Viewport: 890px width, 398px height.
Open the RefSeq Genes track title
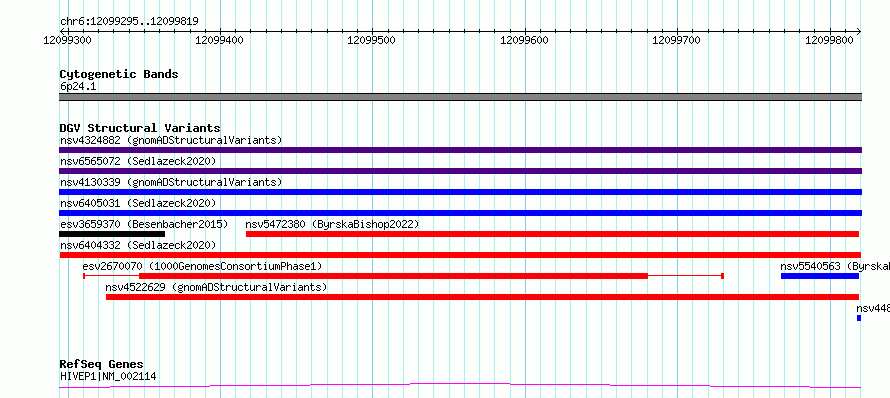point(102,365)
